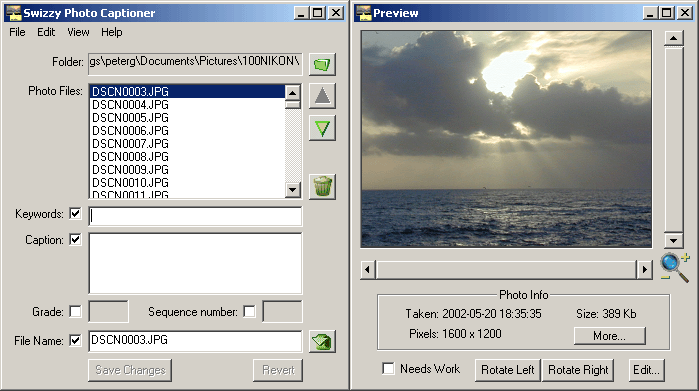Click the preview horizontal scroll-left arrow

(368, 270)
